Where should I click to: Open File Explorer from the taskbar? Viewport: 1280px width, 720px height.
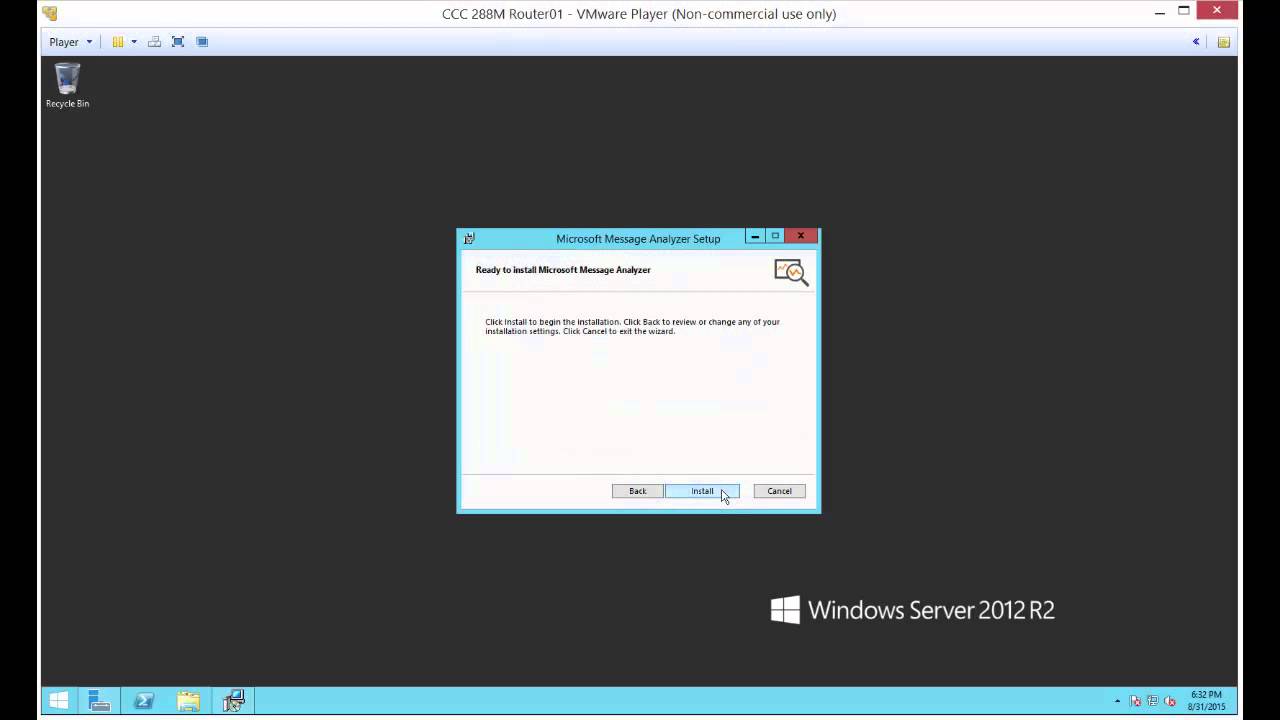point(188,701)
